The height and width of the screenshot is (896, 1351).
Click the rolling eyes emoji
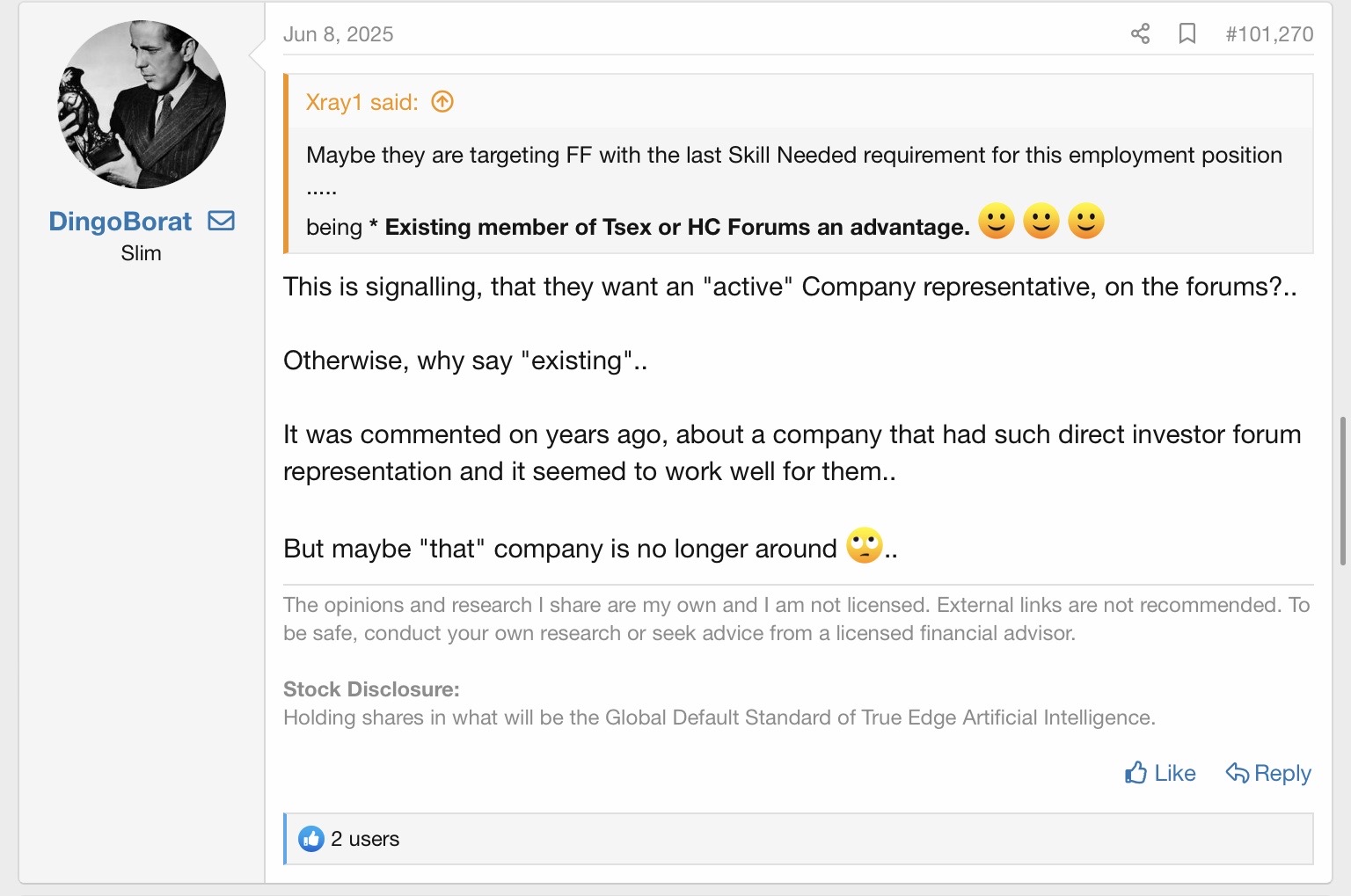(x=864, y=546)
